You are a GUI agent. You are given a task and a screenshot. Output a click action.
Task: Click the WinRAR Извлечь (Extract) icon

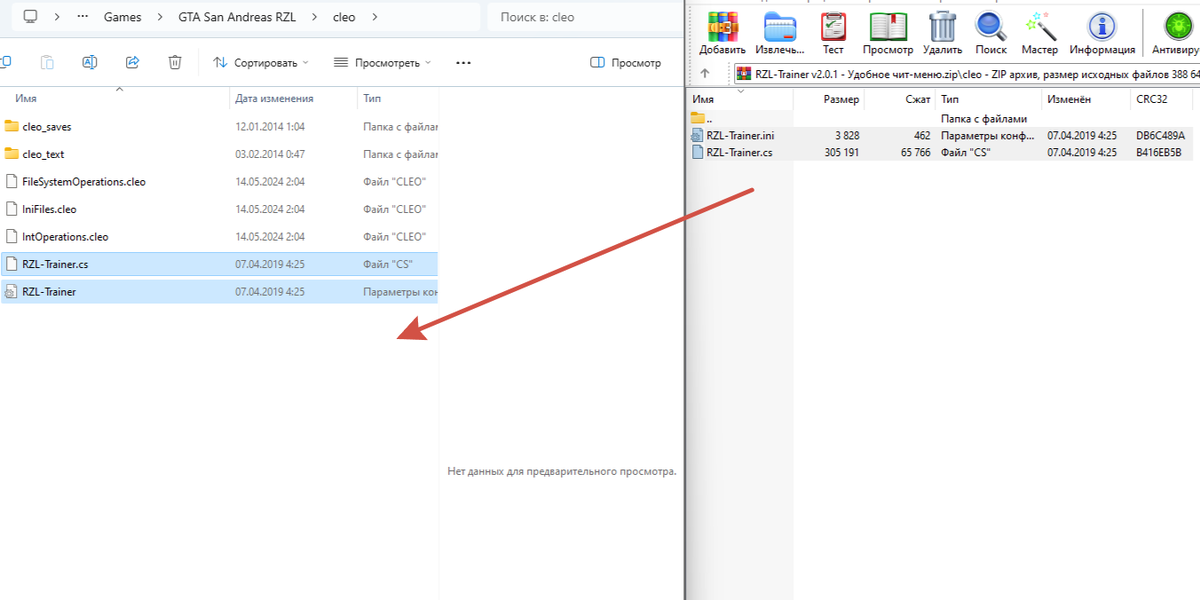pos(780,27)
